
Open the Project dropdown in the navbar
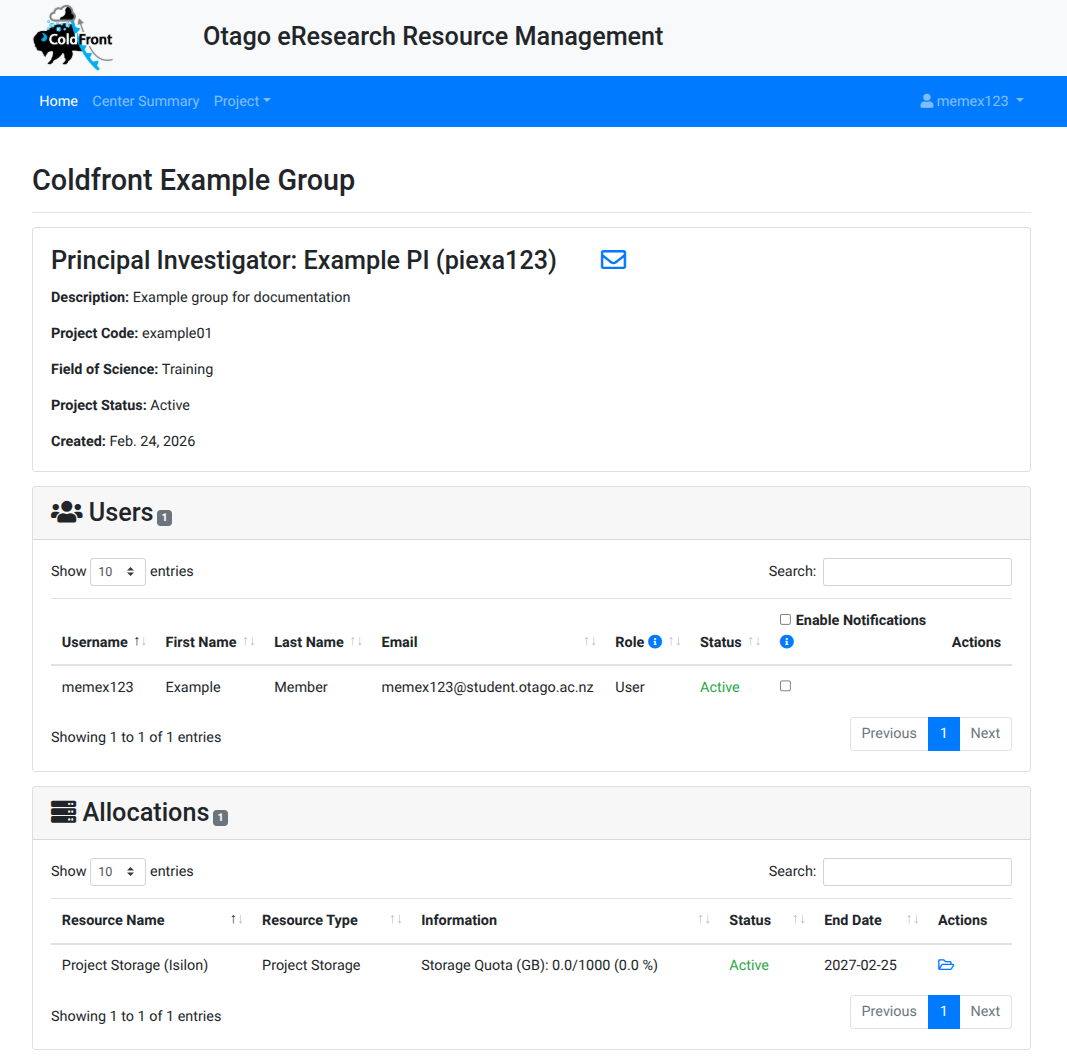tap(241, 101)
